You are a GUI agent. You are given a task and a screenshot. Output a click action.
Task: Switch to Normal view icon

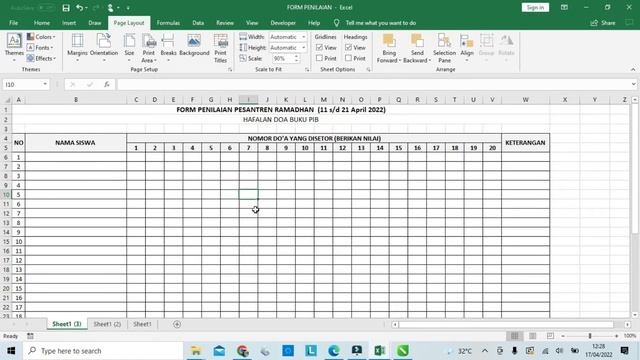(515, 336)
